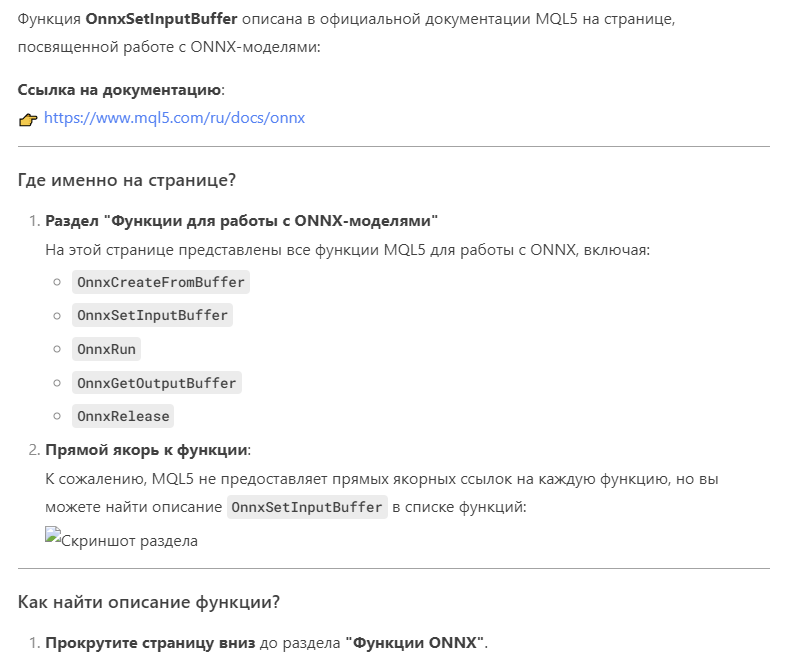Click the bold 'Прокрутите страницу вниз' text
This screenshot has height=658, width=800.
[x=150, y=642]
